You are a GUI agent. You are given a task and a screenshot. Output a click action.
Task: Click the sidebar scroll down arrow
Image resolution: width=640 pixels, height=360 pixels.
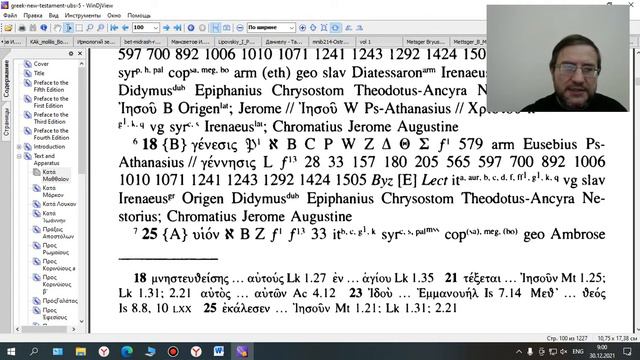tap(81, 322)
